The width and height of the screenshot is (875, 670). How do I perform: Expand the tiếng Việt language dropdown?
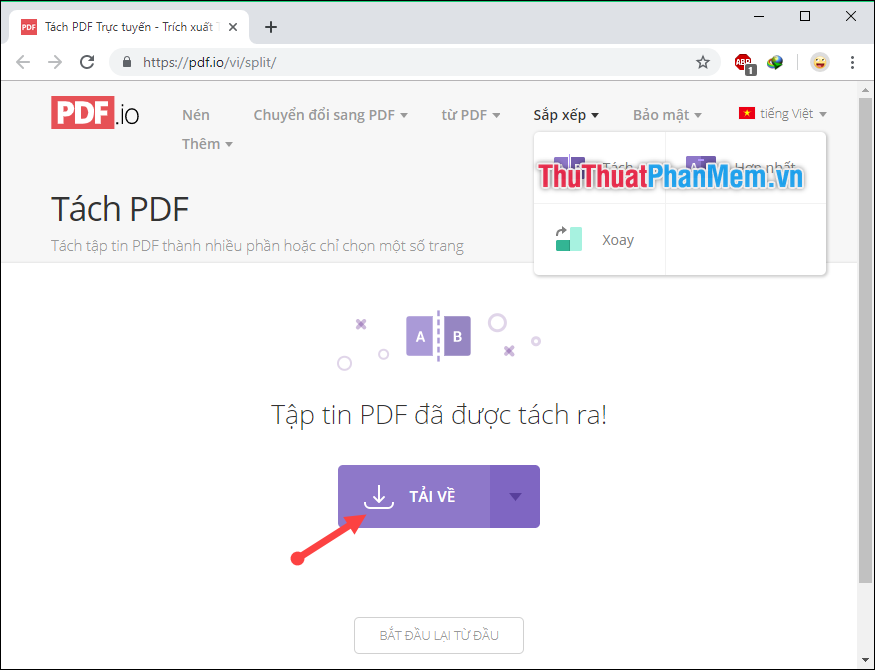tap(783, 113)
